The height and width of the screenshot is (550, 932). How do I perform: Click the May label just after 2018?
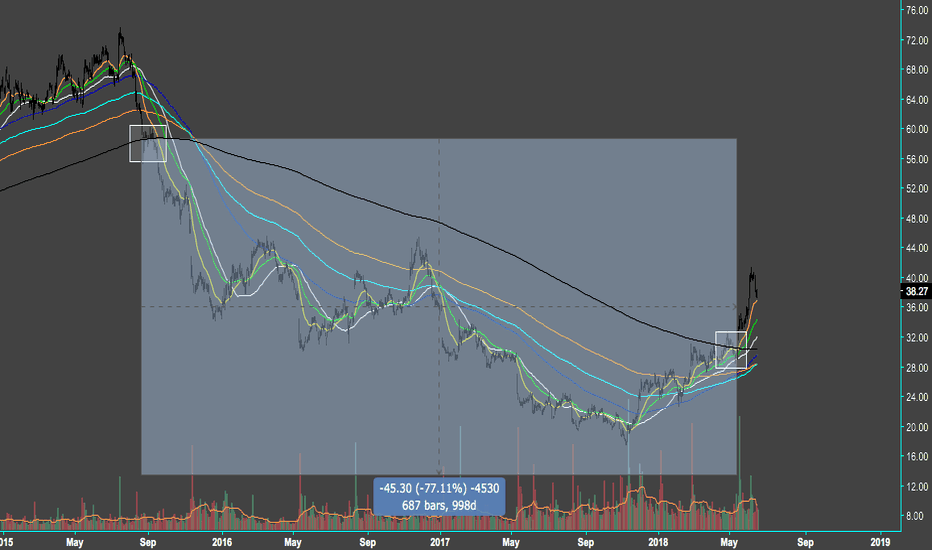click(729, 542)
